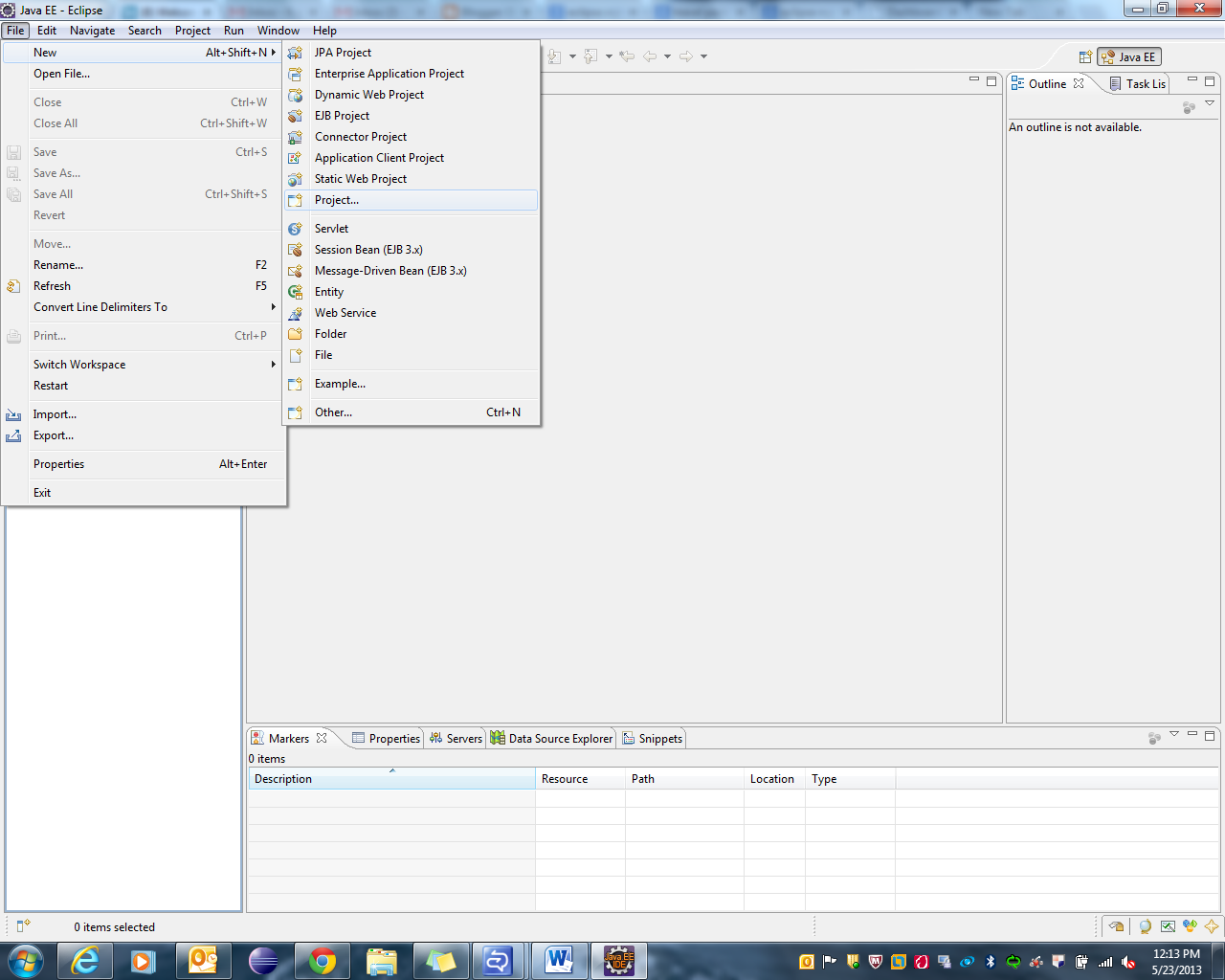
Task: Click the Type column header
Action: 850,779
